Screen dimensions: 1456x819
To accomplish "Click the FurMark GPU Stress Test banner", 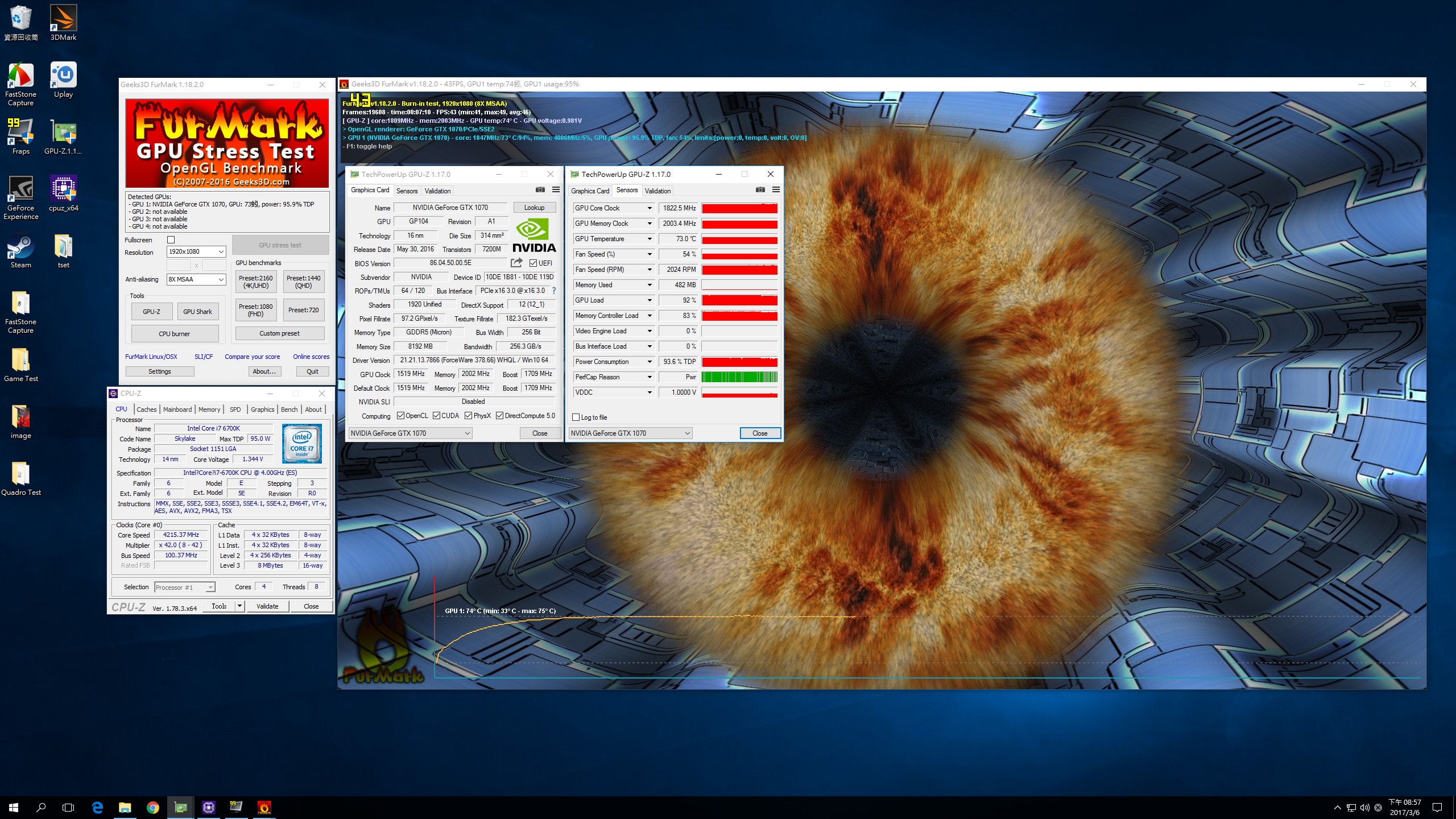I will pos(227,143).
